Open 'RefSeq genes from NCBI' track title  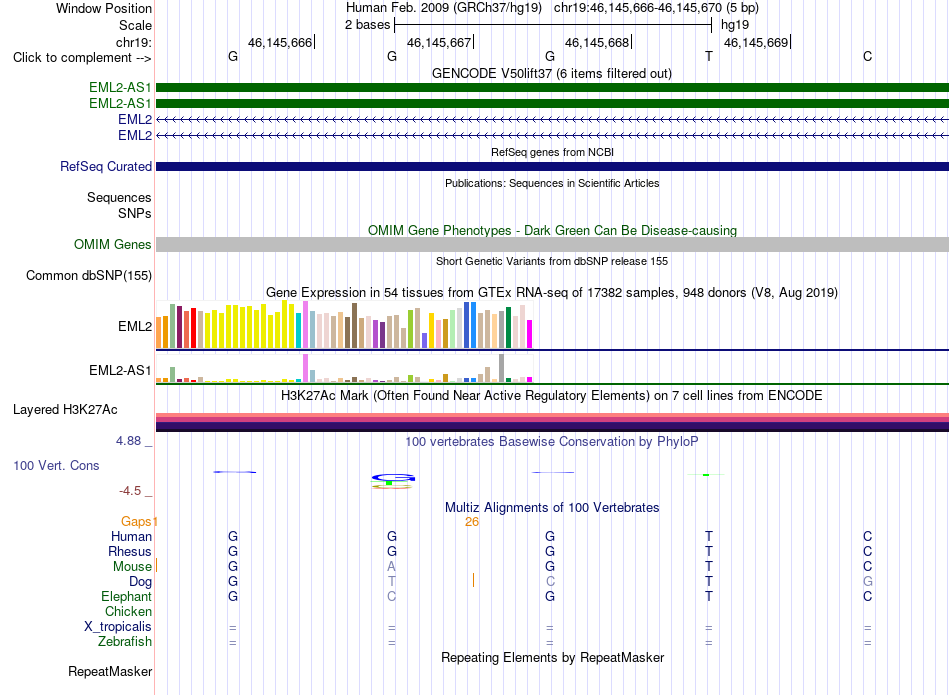coord(552,152)
